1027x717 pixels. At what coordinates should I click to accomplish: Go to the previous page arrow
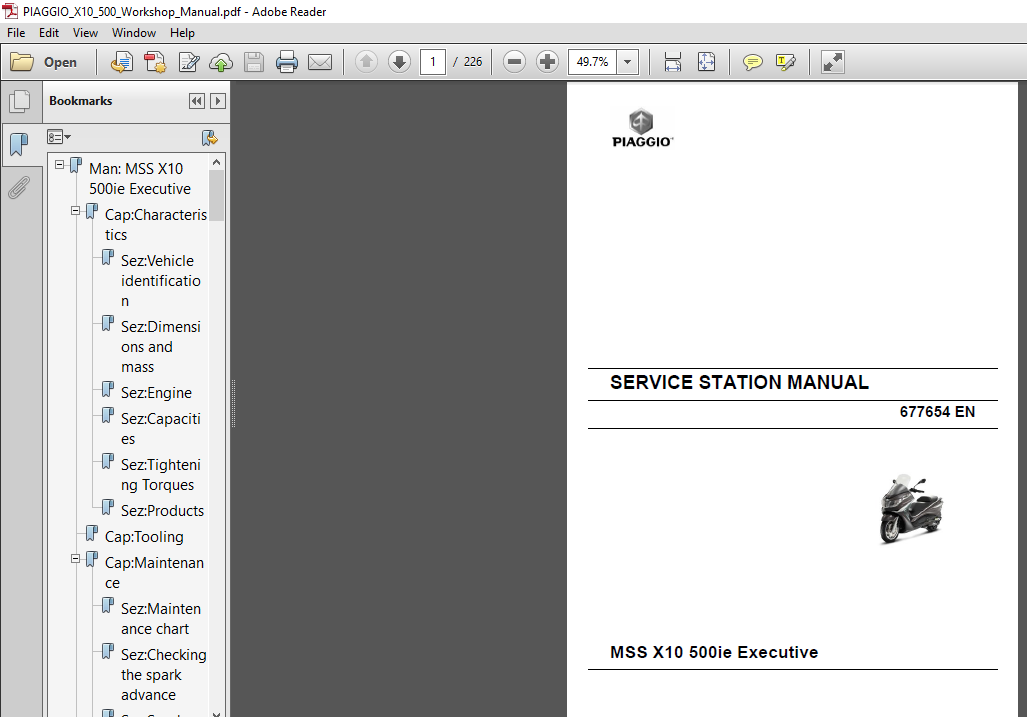pyautogui.click(x=366, y=62)
